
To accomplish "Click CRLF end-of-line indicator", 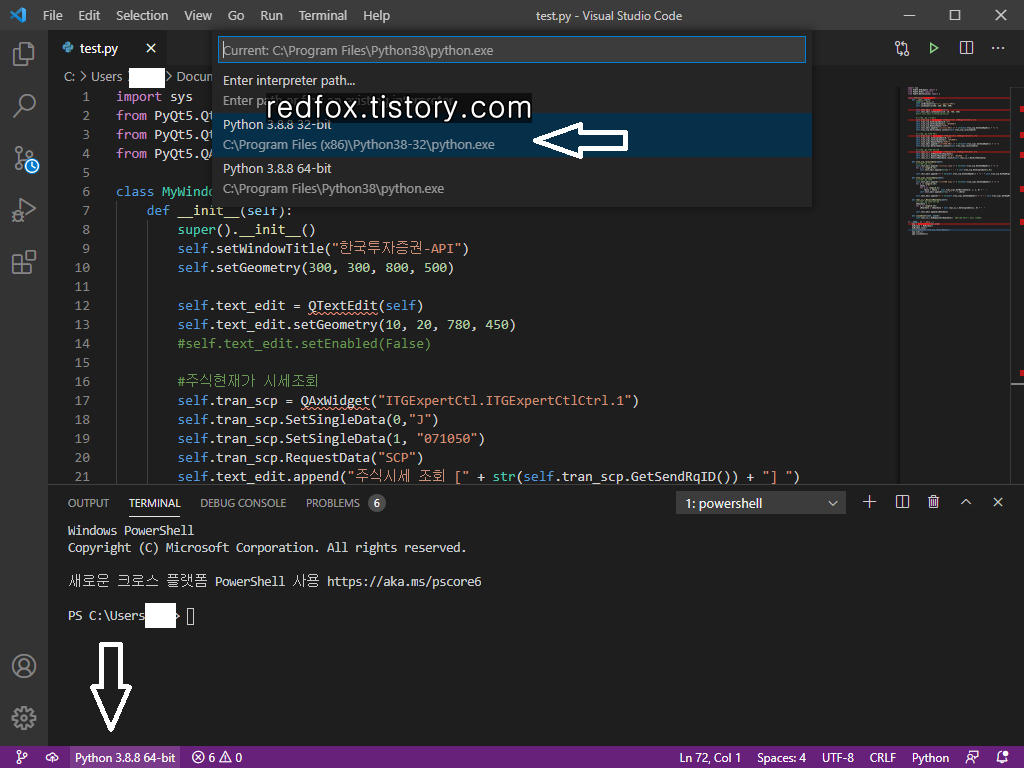I will [882, 758].
